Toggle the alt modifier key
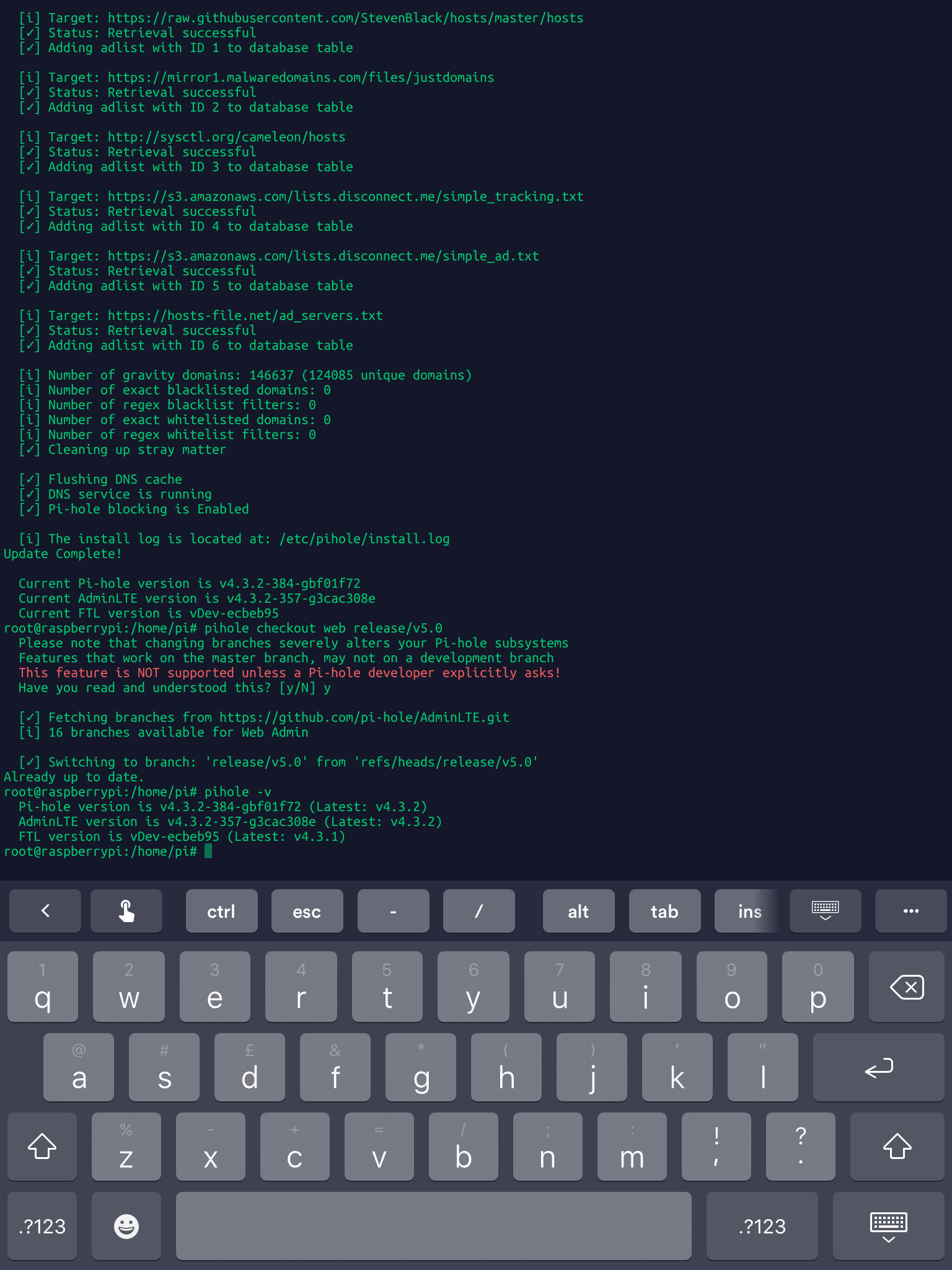This screenshot has width=952, height=1270. 578,911
